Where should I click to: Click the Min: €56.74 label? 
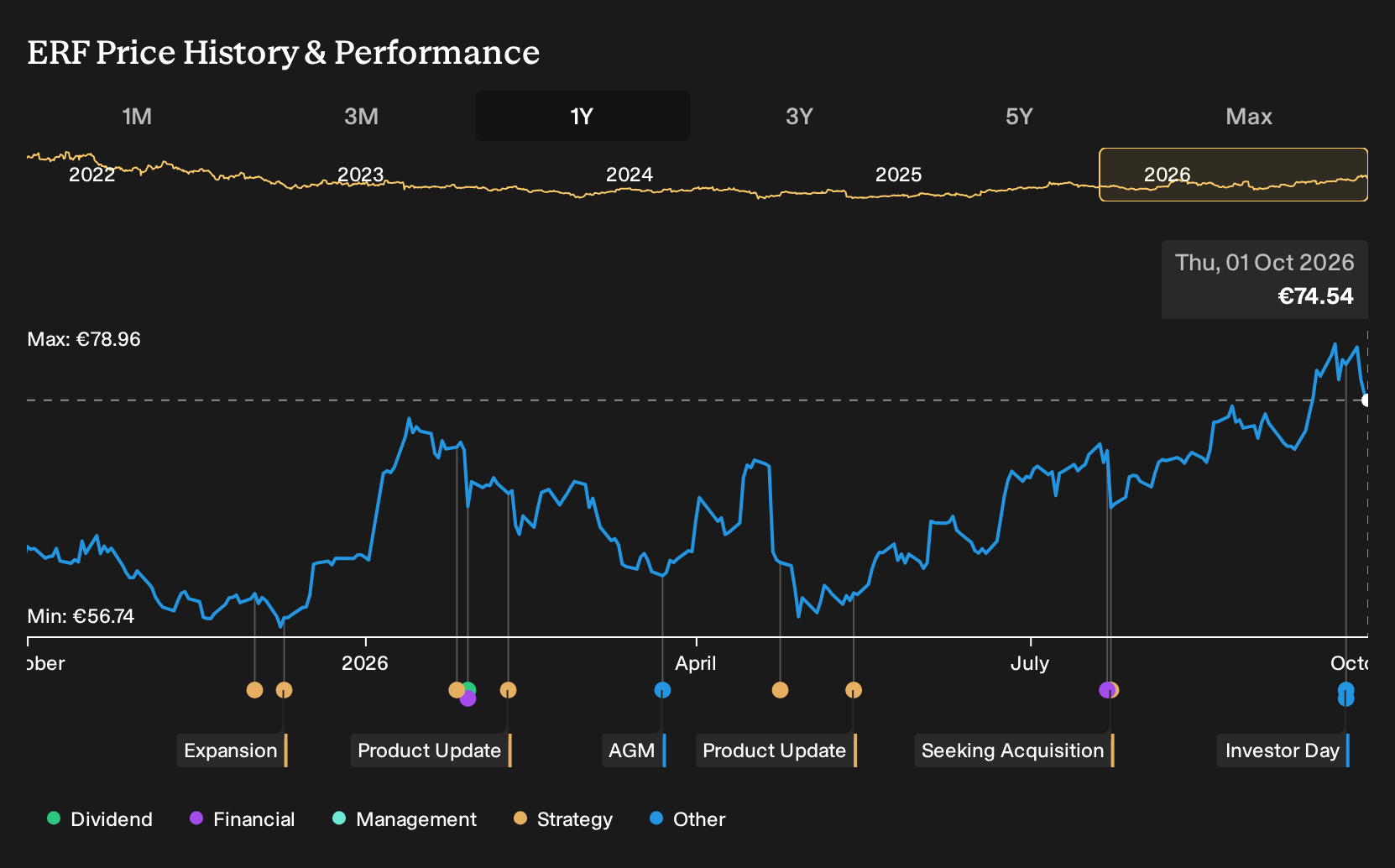pos(81,616)
